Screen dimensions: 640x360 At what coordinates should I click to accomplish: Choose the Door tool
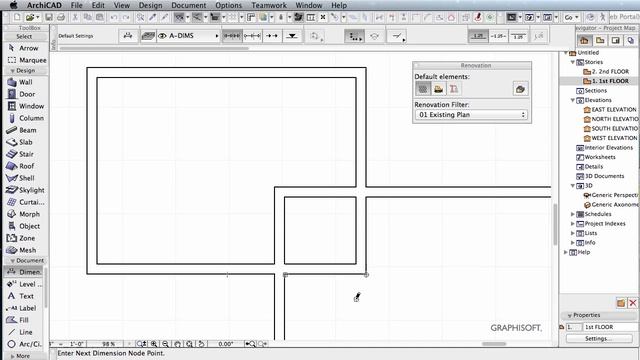tap(22, 94)
